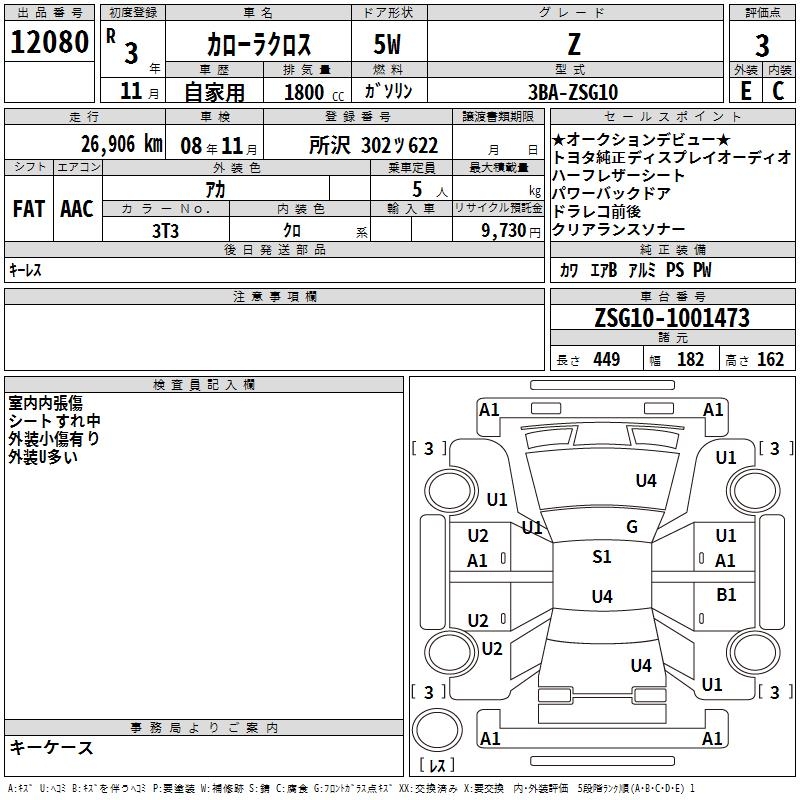The width and height of the screenshot is (800, 800).
Task: Select the vehicle history 自家用
Action: pyautogui.click(x=214, y=92)
